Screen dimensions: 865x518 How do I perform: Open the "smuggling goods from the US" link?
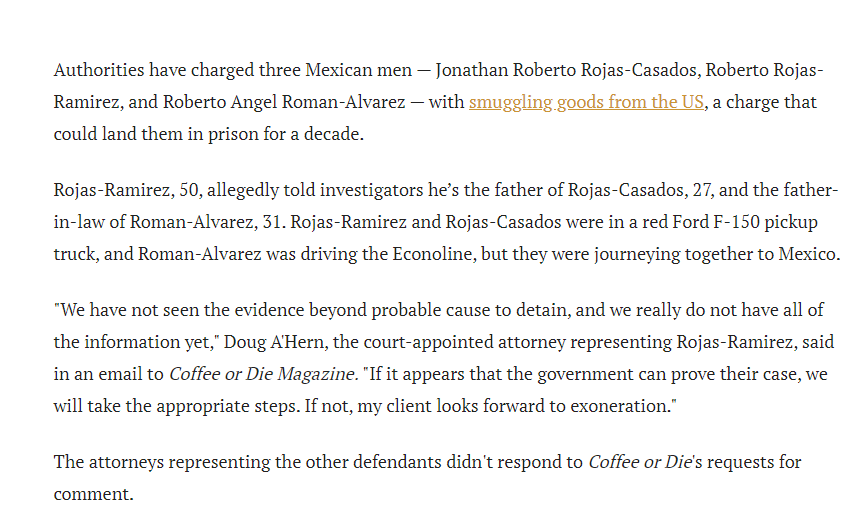click(586, 102)
